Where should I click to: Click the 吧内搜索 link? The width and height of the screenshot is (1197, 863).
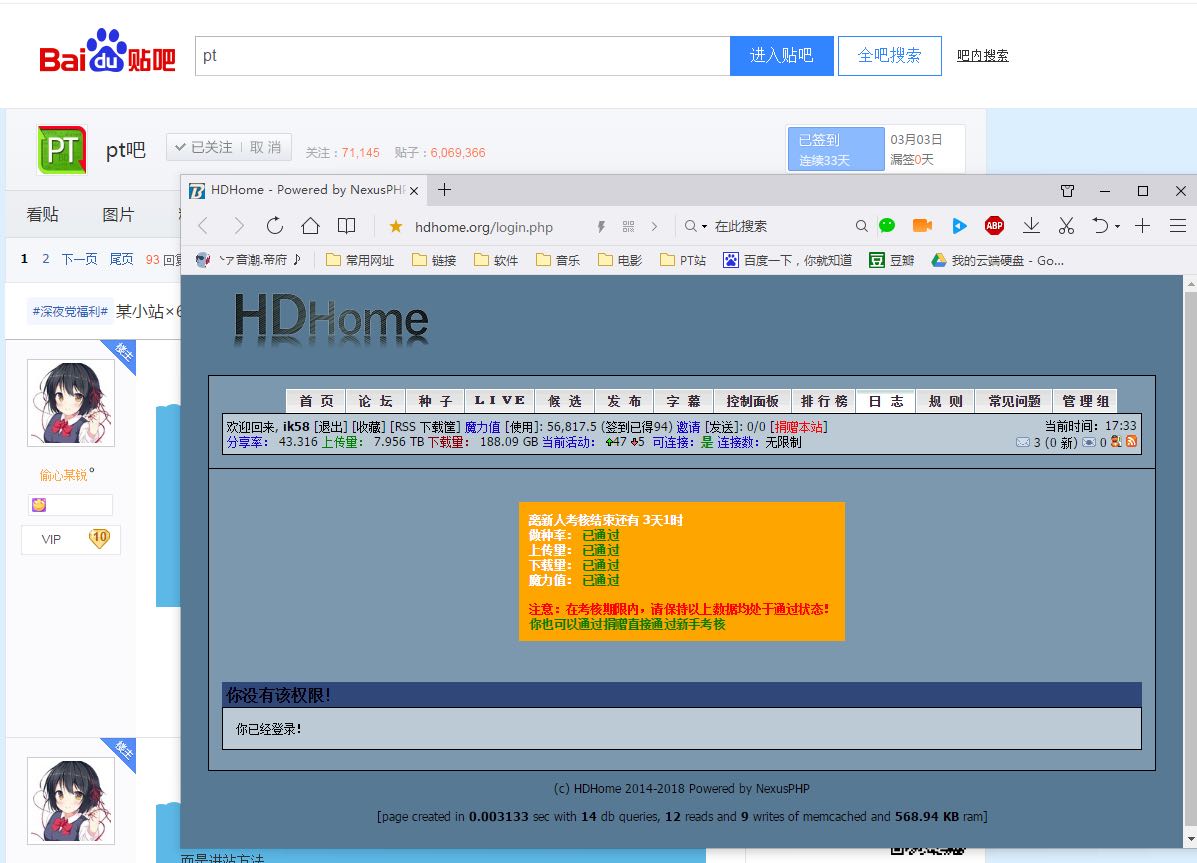coord(982,56)
